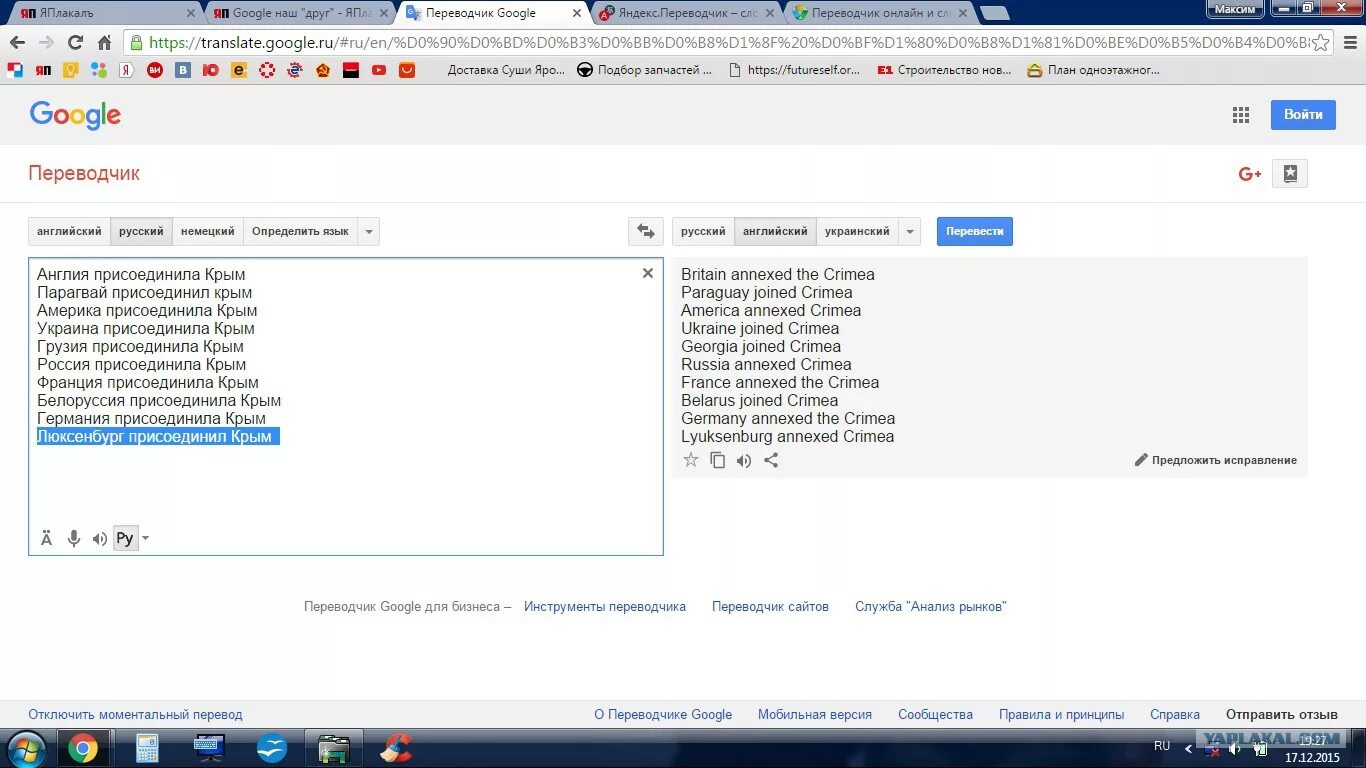Open Сообщества link
Viewport: 1366px width, 768px height.
935,714
